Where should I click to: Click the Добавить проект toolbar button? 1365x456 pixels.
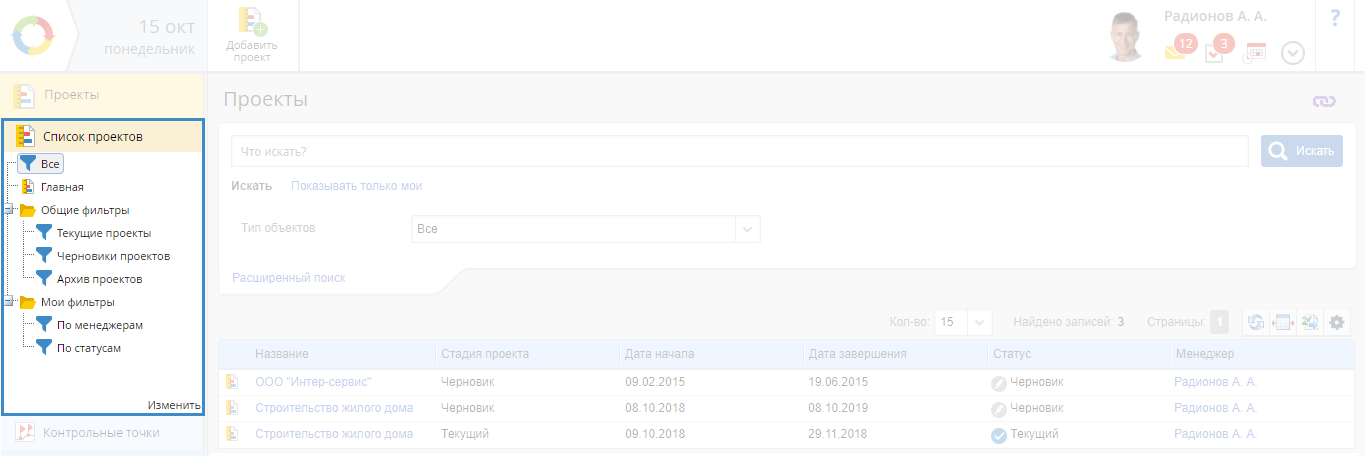point(252,36)
